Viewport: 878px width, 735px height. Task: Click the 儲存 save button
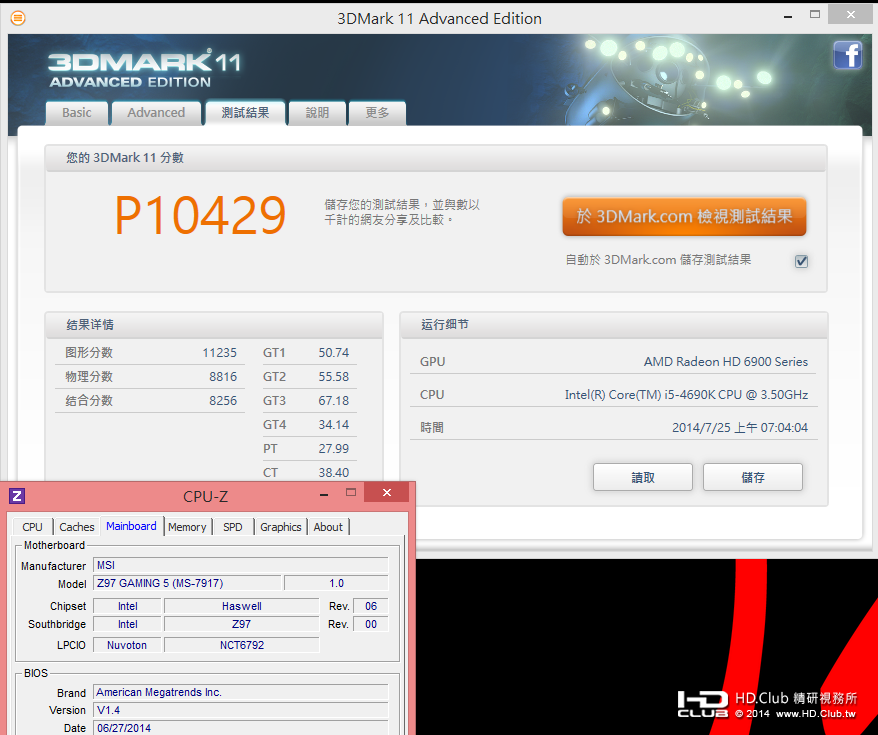coord(753,477)
